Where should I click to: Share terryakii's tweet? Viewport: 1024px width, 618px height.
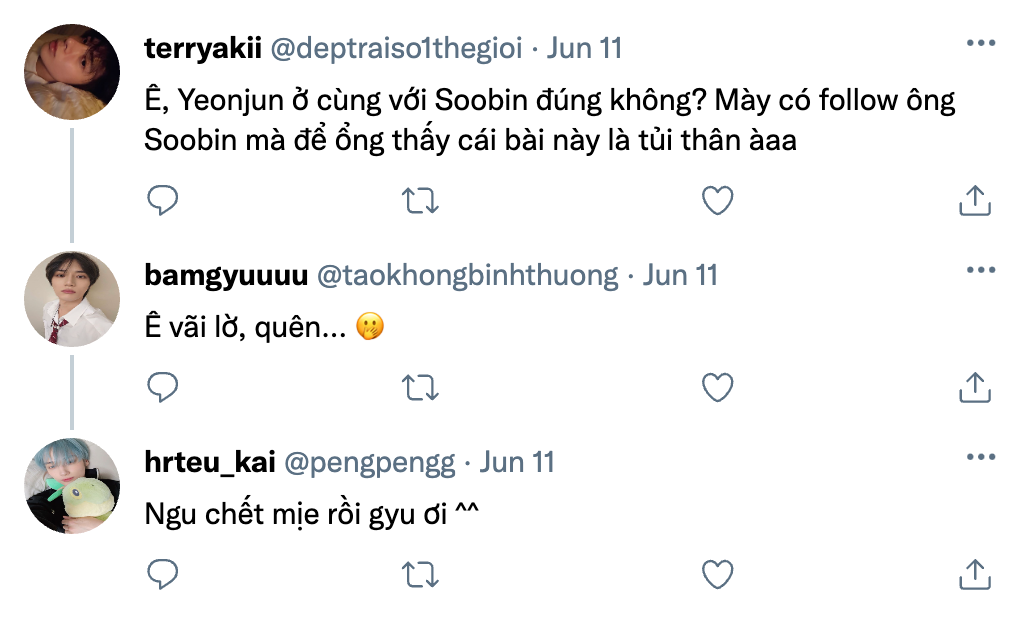pos(974,201)
